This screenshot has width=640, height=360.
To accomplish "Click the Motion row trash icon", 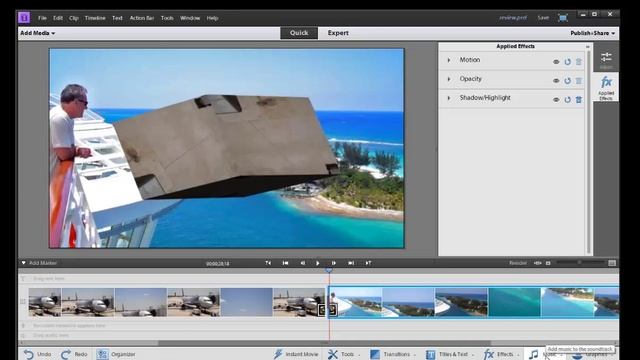I will click(579, 62).
